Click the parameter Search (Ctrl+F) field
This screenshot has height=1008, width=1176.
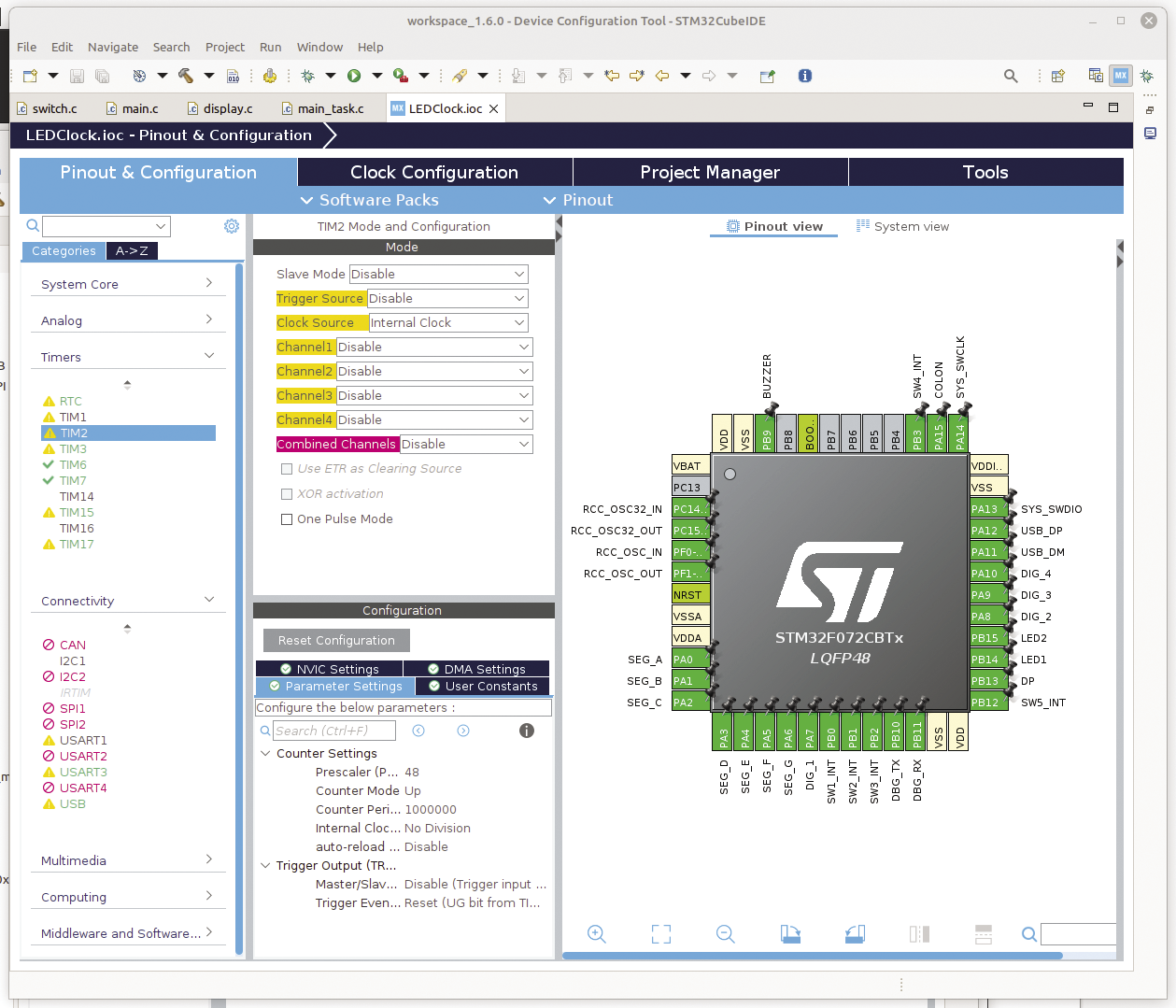[x=334, y=731]
